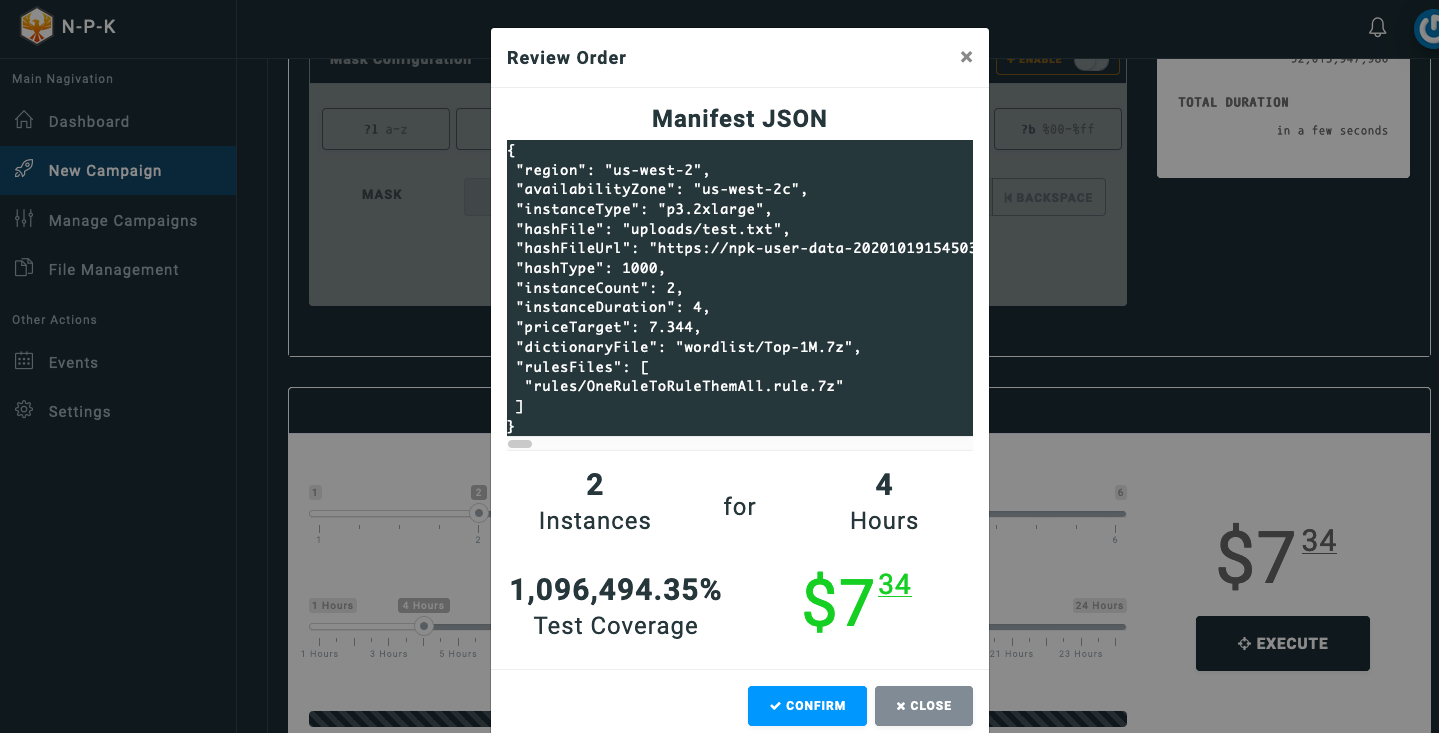
Task: Confirm the order in review dialog
Action: [807, 706]
